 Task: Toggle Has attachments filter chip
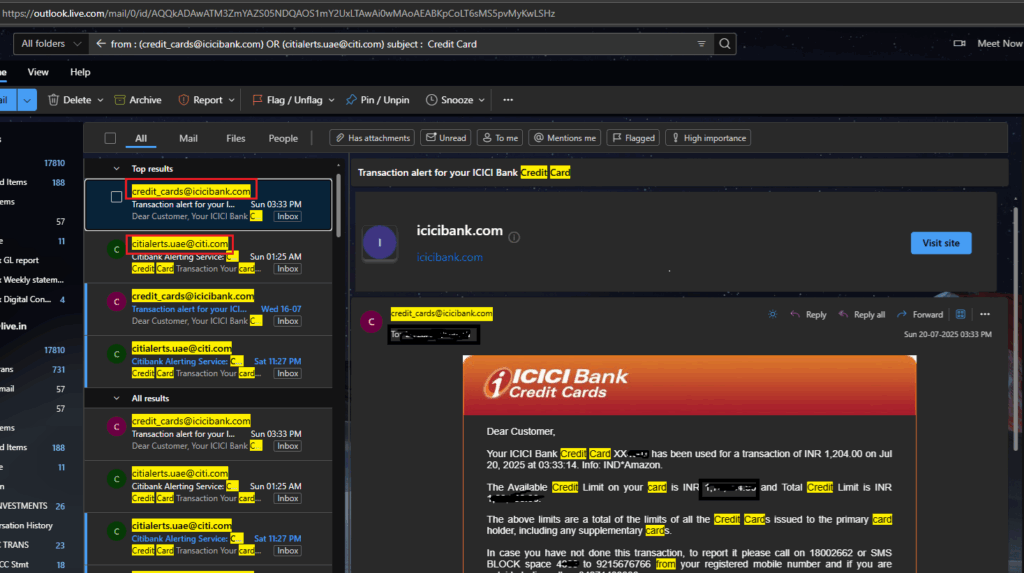coord(371,138)
